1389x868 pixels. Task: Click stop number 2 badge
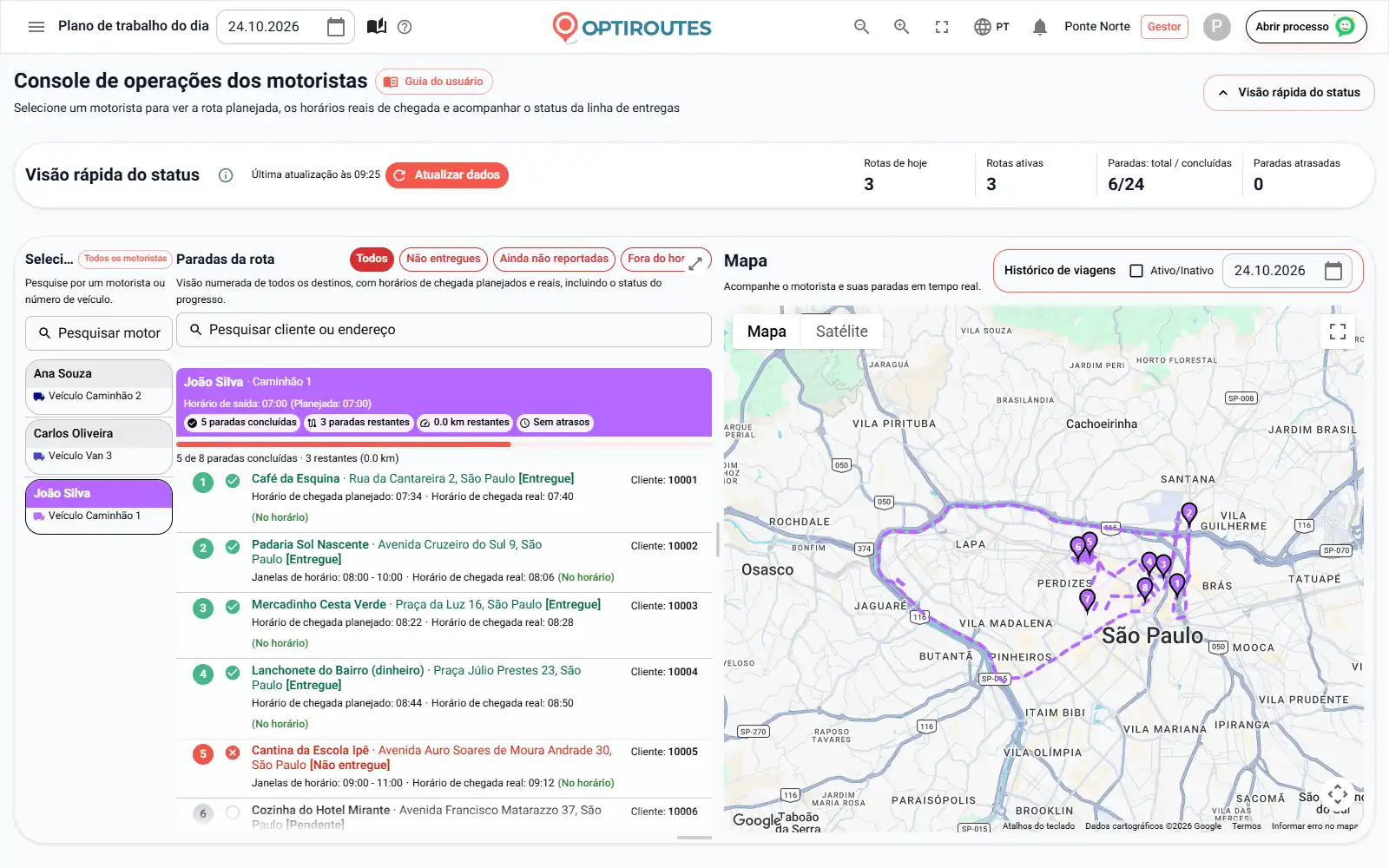click(203, 549)
